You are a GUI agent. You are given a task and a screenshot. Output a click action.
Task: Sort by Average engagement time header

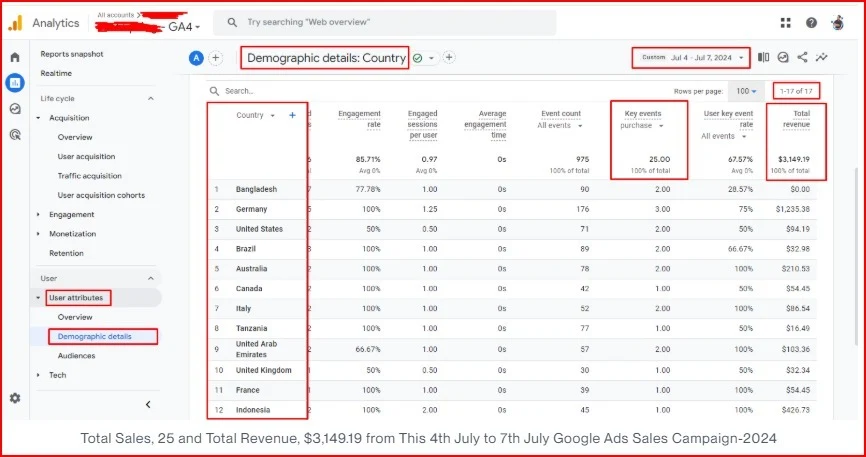(485, 124)
